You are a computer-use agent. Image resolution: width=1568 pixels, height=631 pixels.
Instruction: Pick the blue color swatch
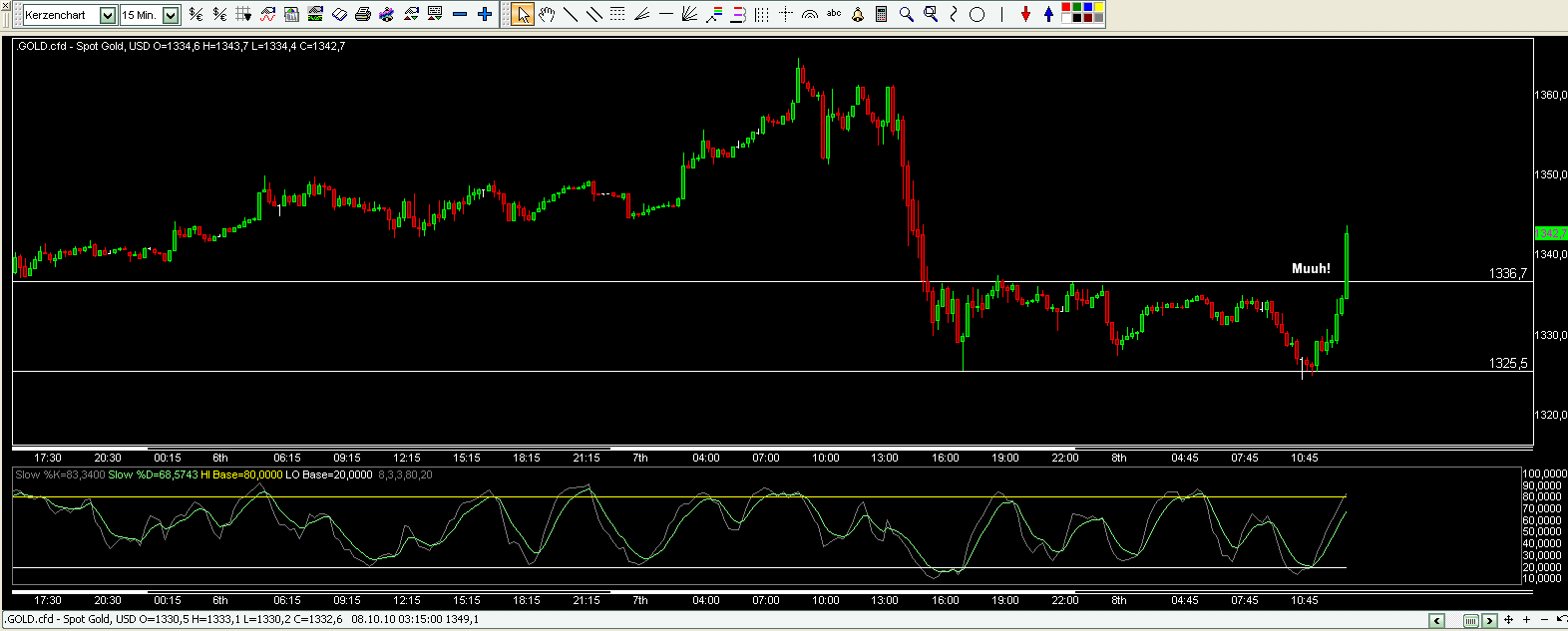(x=1088, y=7)
